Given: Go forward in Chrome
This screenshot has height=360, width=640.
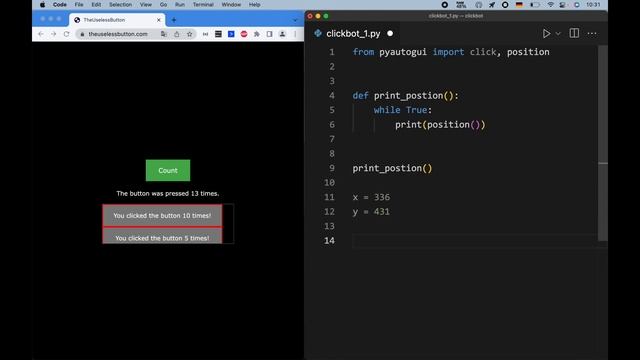Looking at the screenshot, I should click(x=53, y=34).
